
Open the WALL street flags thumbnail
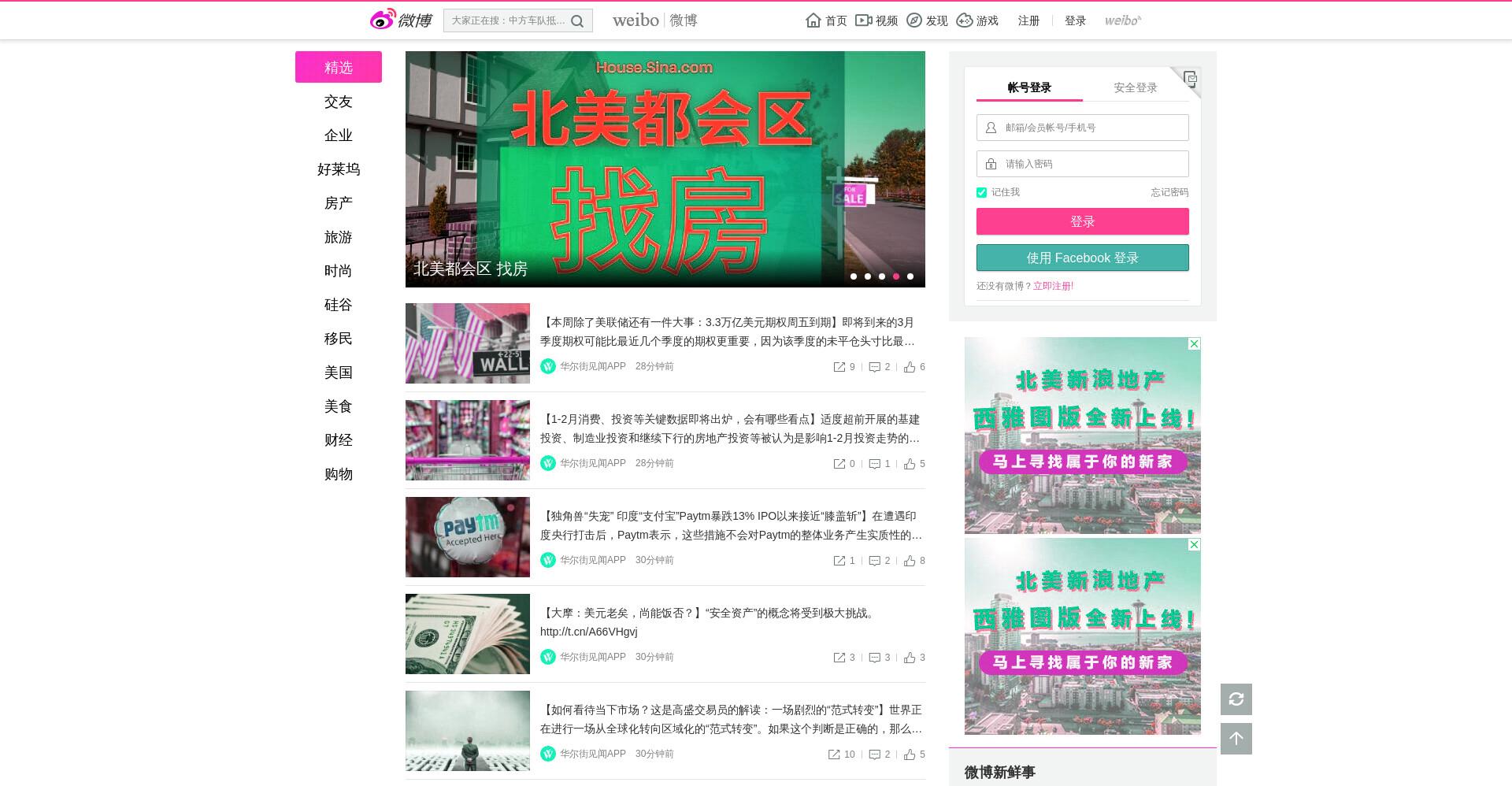tap(468, 343)
